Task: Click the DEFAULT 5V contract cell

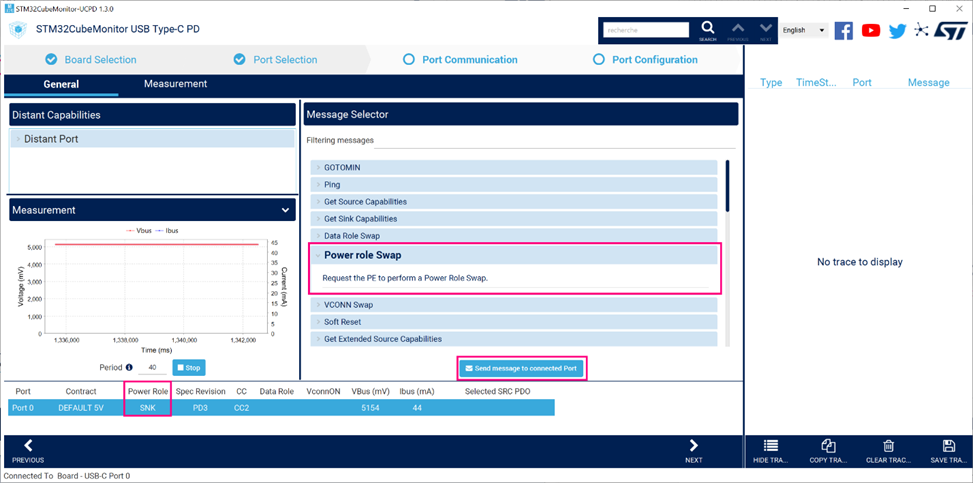Action: [x=81, y=408]
